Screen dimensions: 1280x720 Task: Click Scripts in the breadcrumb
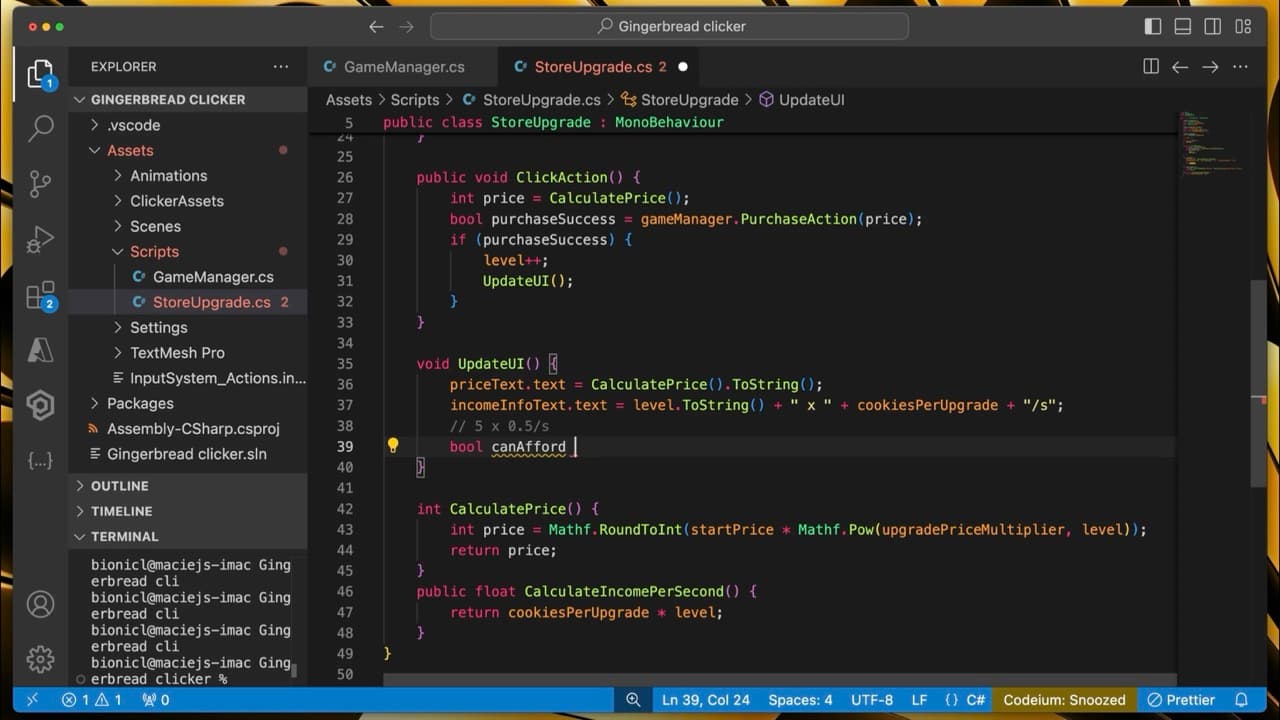click(415, 100)
